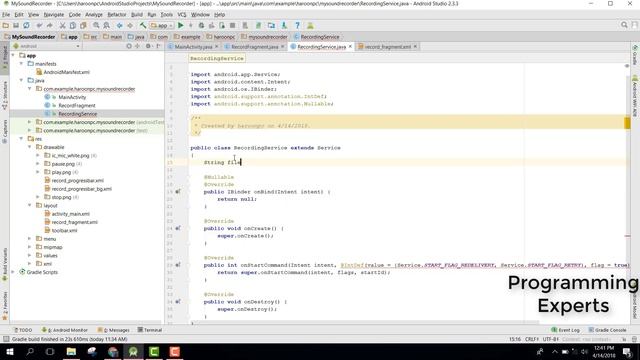Click the onDestroy override gutter icon
Screen dimensions: 640x360
point(178,302)
